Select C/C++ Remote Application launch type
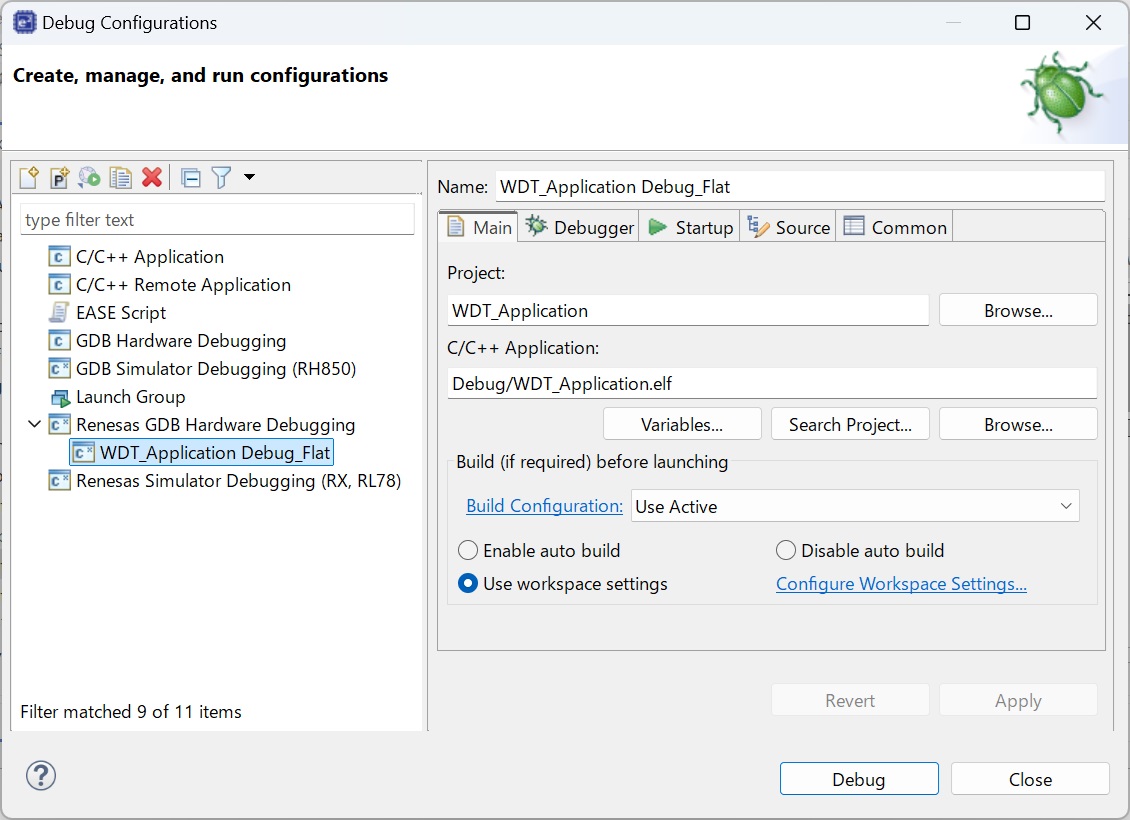 [x=169, y=285]
